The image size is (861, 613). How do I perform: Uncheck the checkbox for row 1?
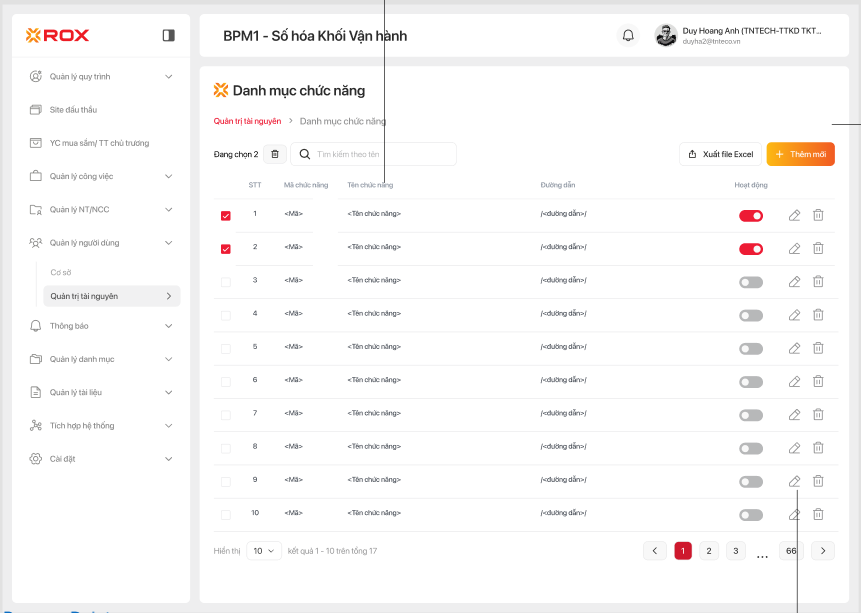pyautogui.click(x=226, y=215)
